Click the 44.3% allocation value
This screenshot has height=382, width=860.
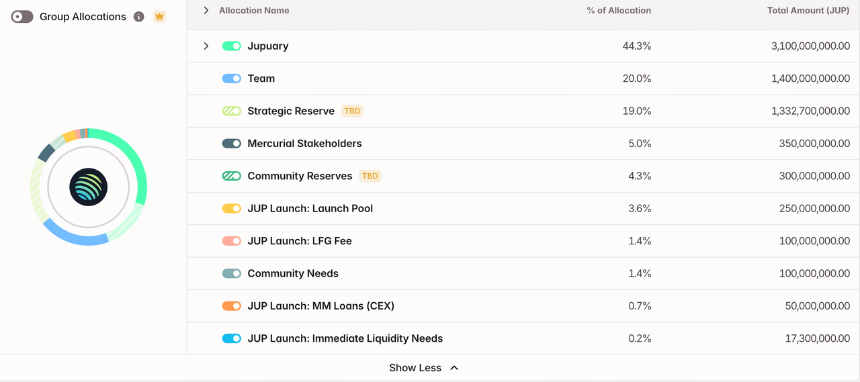click(x=637, y=46)
